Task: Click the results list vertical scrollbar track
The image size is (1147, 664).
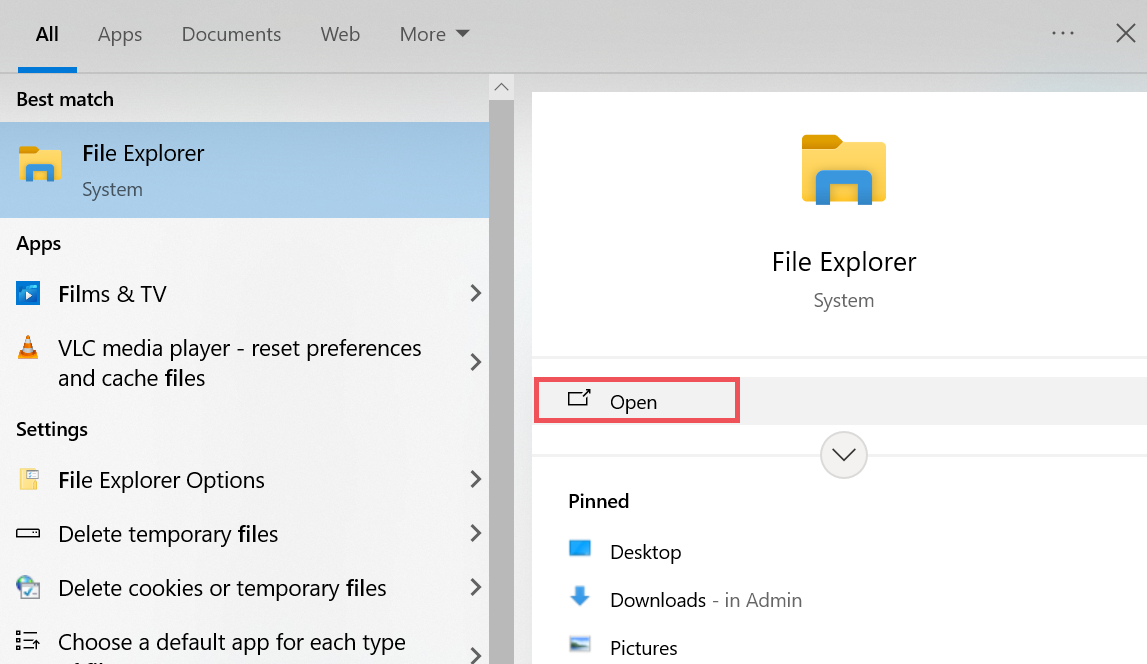Action: (501, 380)
